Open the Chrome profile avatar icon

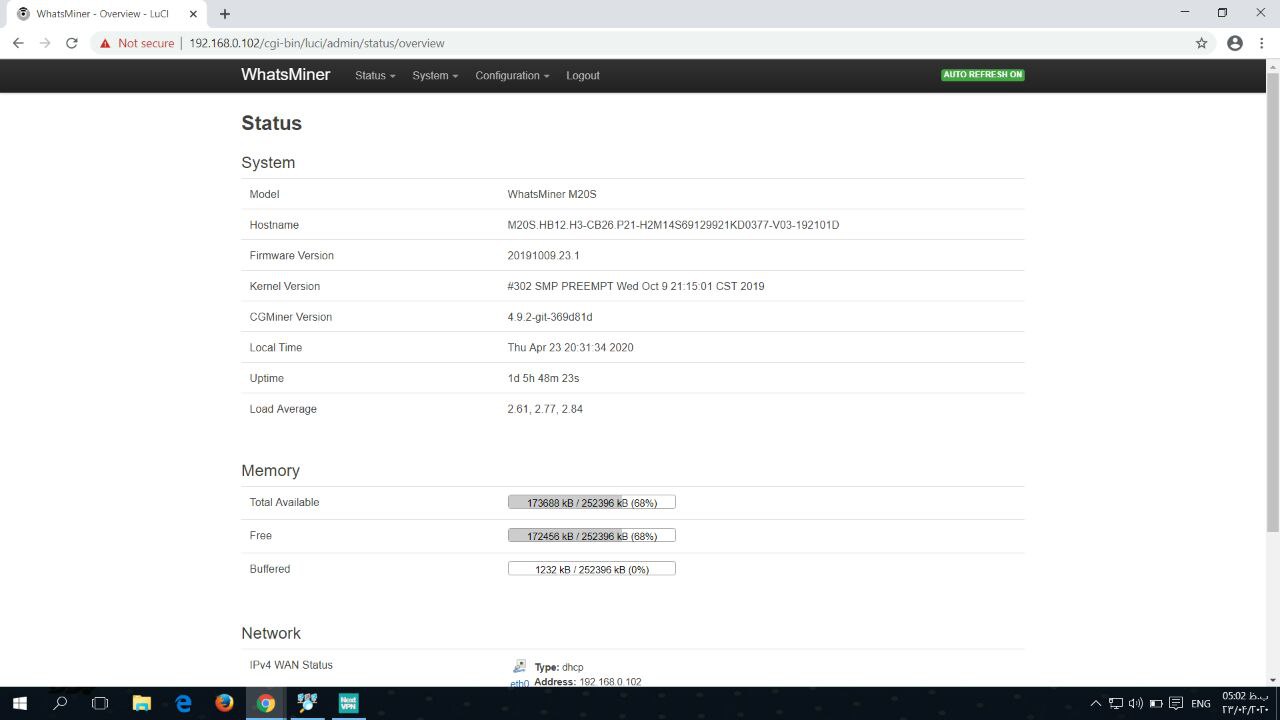1235,43
